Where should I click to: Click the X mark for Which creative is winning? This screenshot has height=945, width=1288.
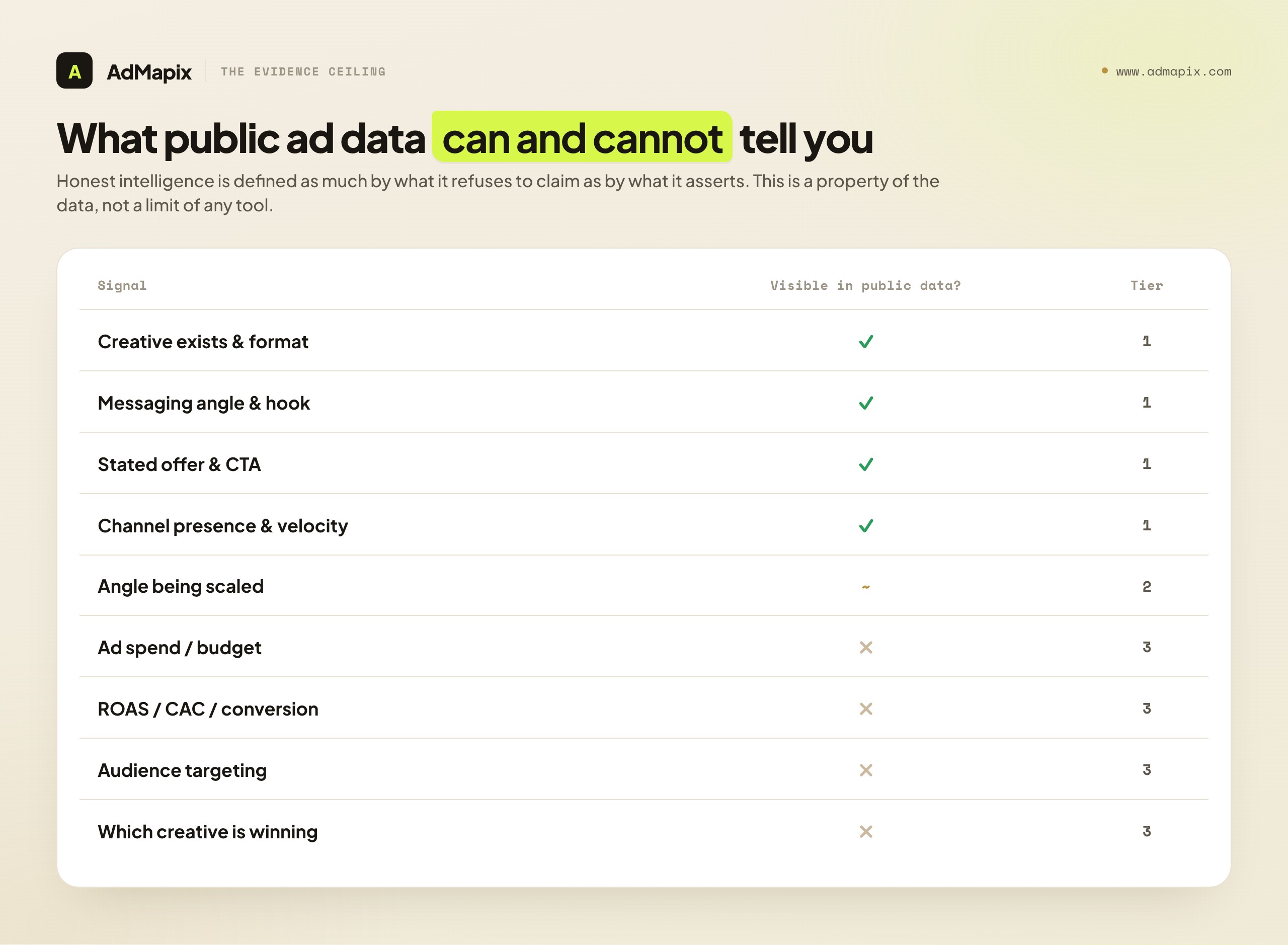[866, 831]
